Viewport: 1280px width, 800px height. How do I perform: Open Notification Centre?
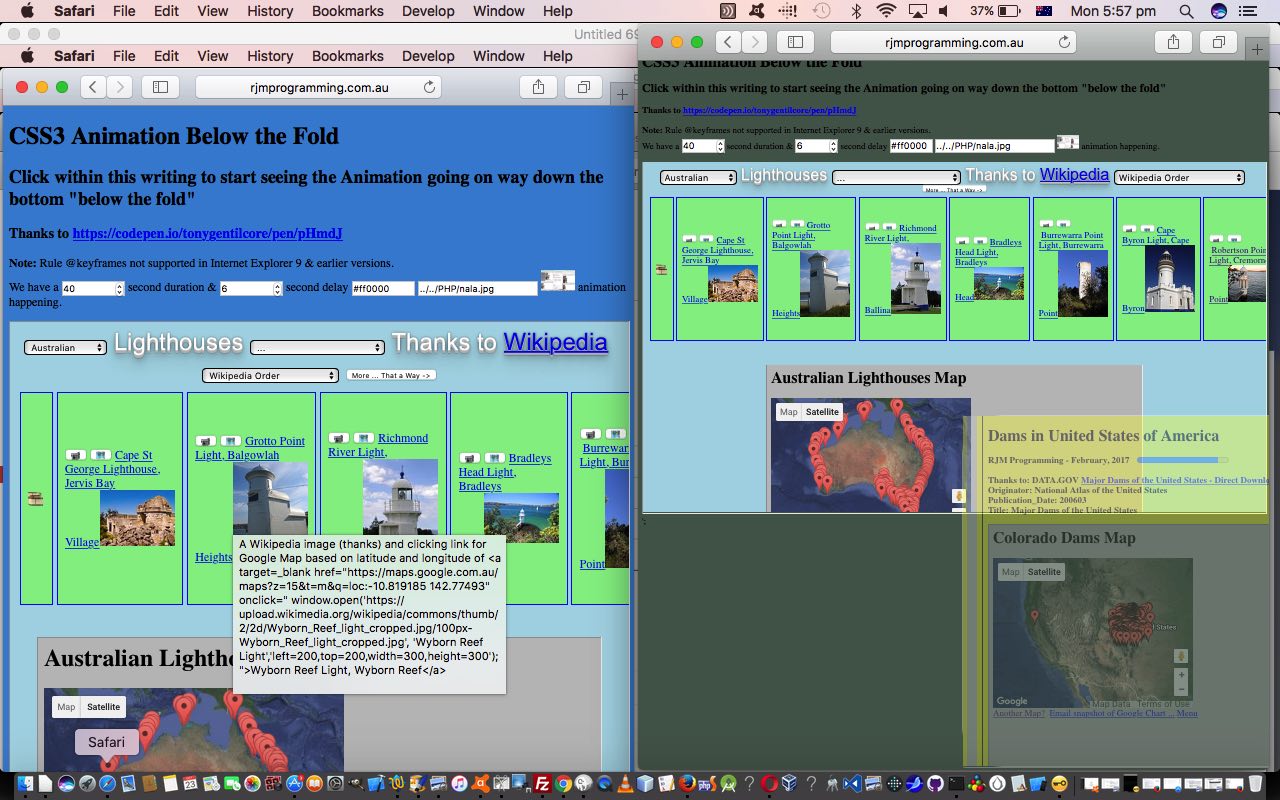coord(1247,11)
